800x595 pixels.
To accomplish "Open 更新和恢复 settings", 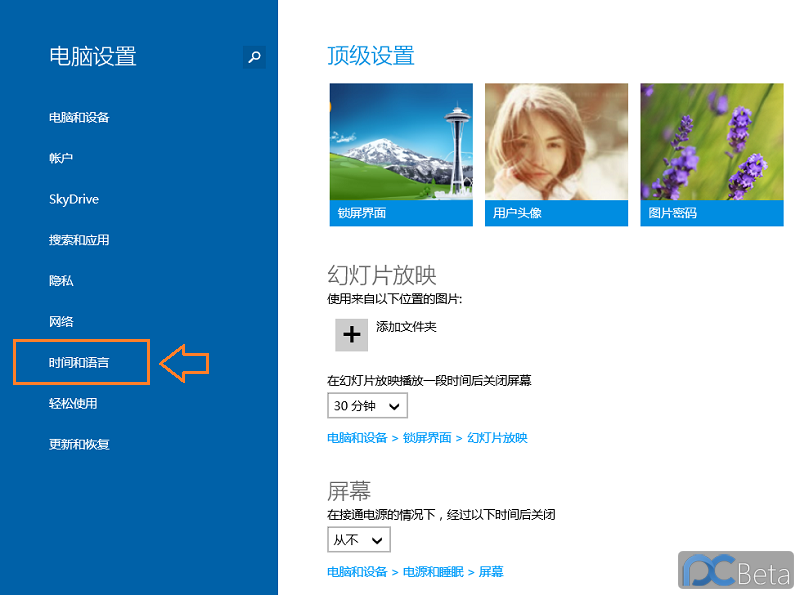I will coord(79,444).
